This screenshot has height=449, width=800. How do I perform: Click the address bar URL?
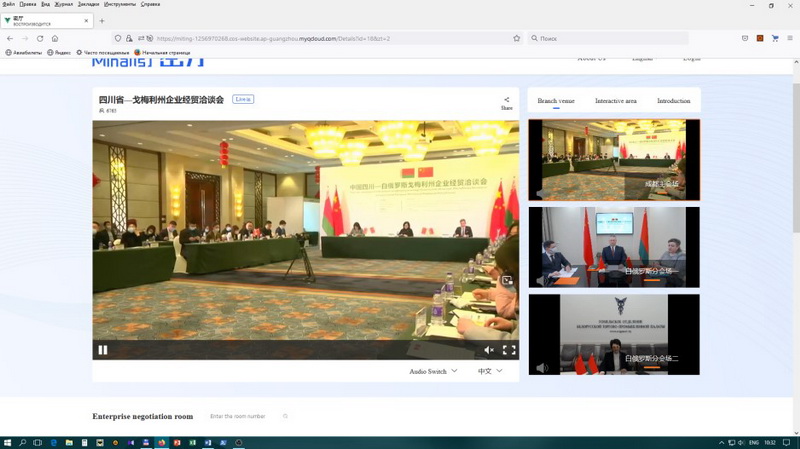click(273, 38)
